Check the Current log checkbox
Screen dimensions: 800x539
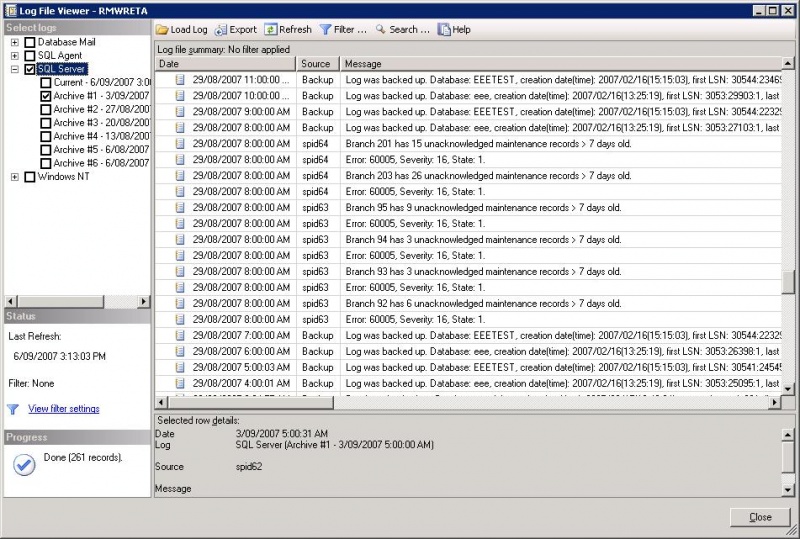tap(46, 82)
